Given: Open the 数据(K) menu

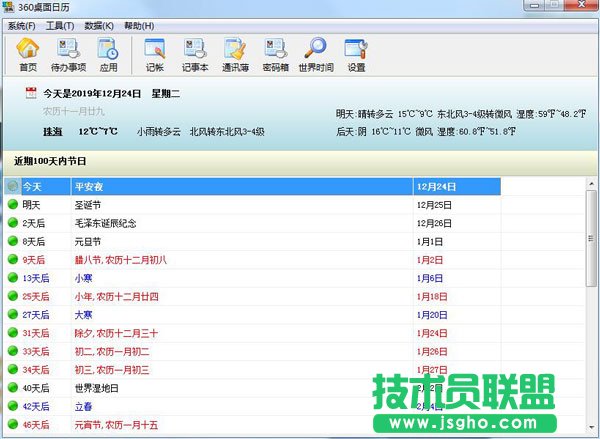Looking at the screenshot, I should 99,24.
